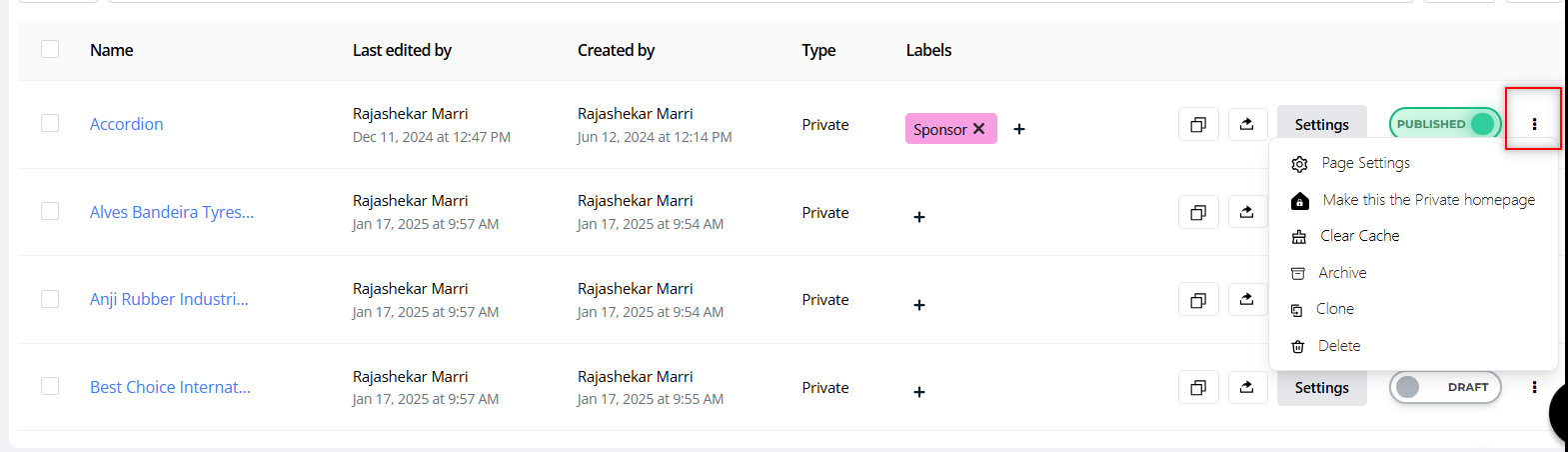Select all pages with header checkbox

(x=50, y=49)
